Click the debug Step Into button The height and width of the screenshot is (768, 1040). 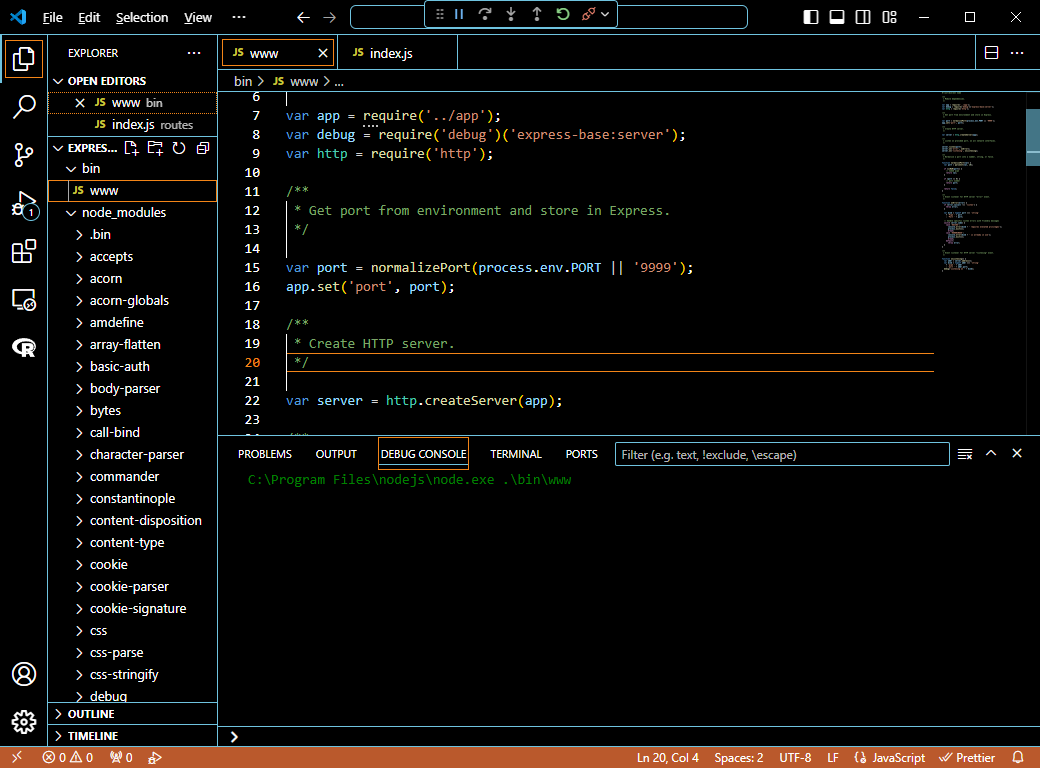511,14
